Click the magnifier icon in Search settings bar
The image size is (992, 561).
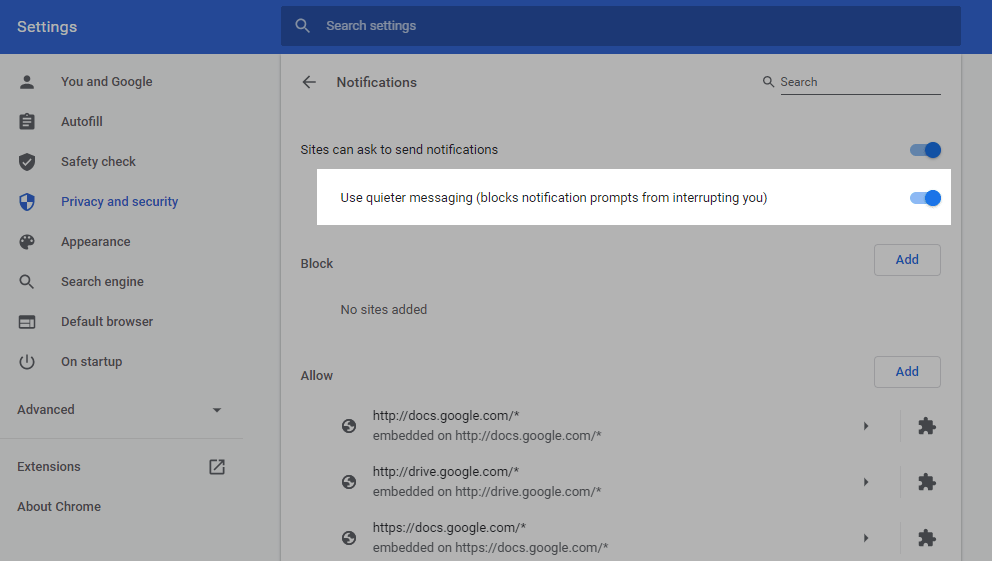point(303,26)
